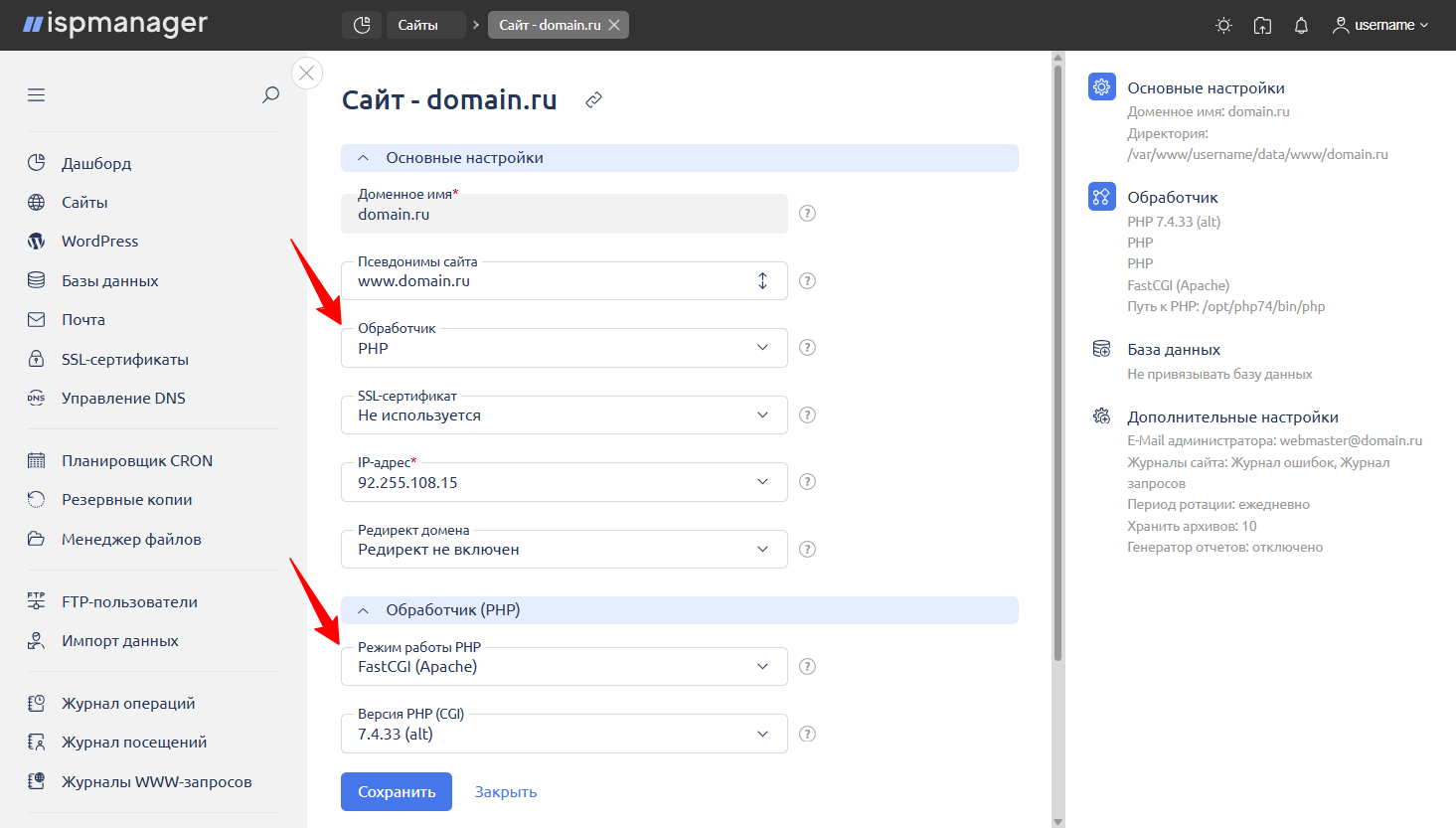Open sidebar search magnifier icon
This screenshot has width=1456, height=828.
270,95
